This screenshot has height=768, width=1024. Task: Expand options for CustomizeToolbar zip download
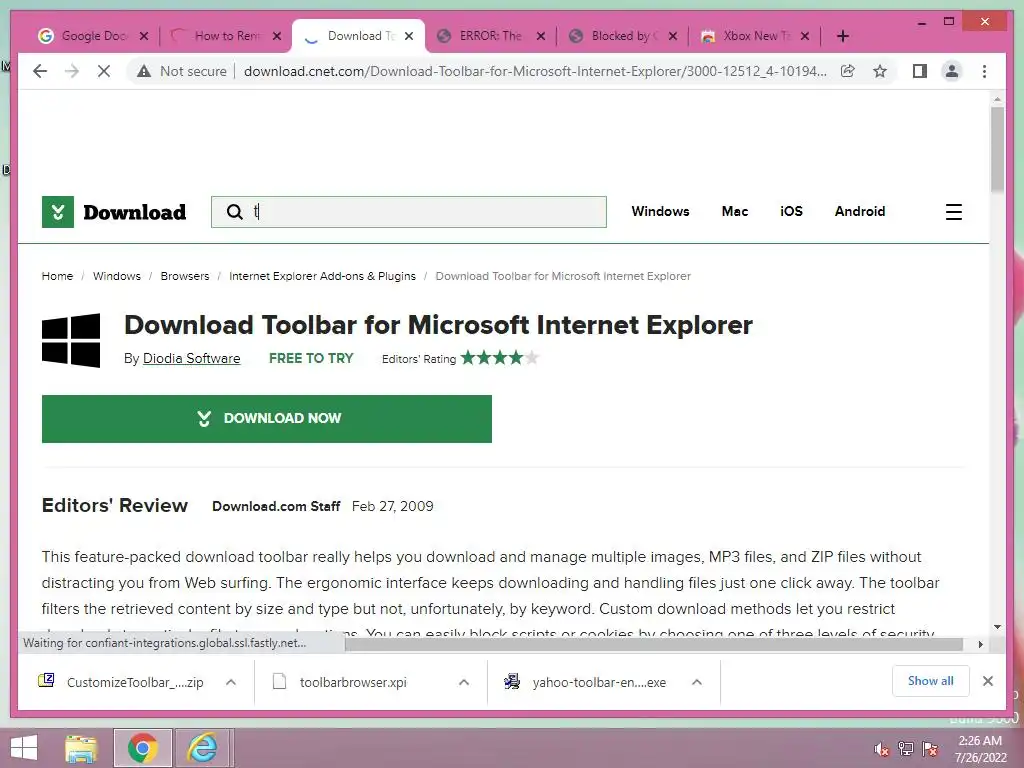pyautogui.click(x=231, y=682)
